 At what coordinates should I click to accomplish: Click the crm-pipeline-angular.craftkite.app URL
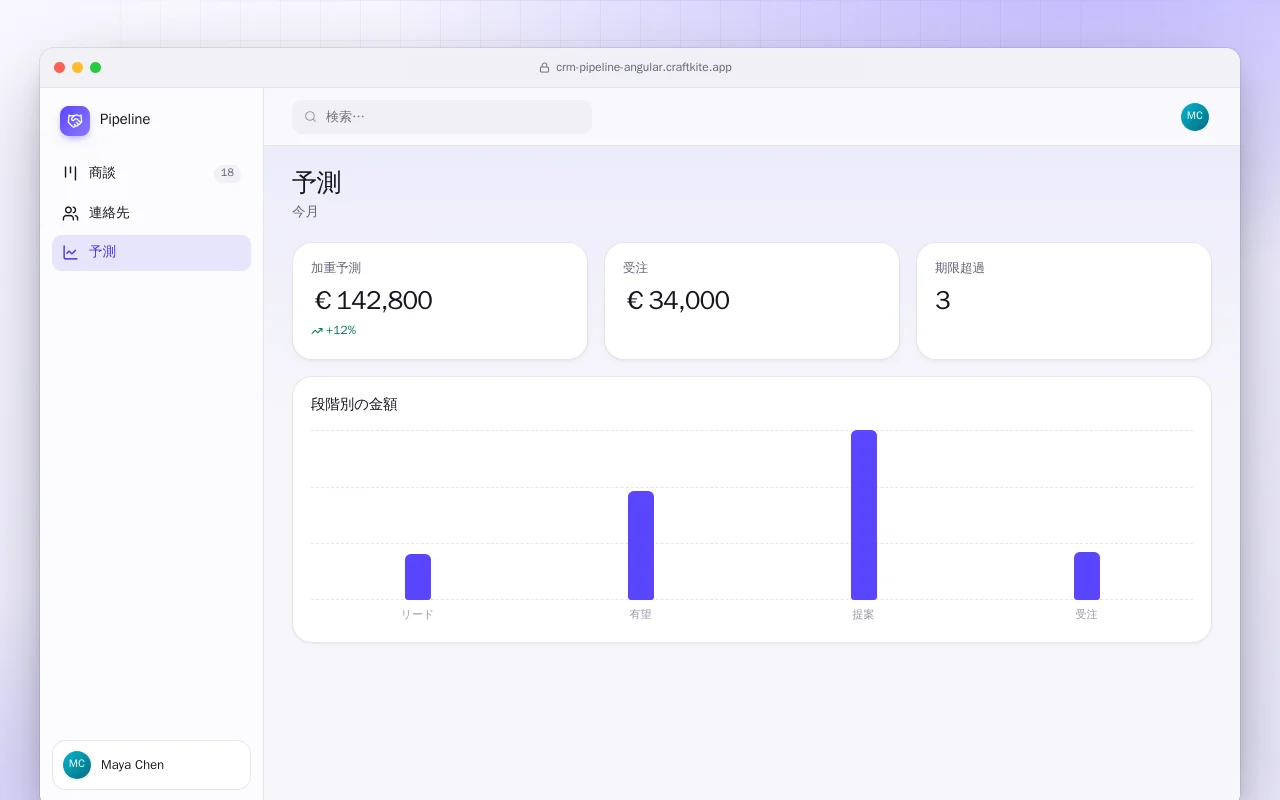644,67
